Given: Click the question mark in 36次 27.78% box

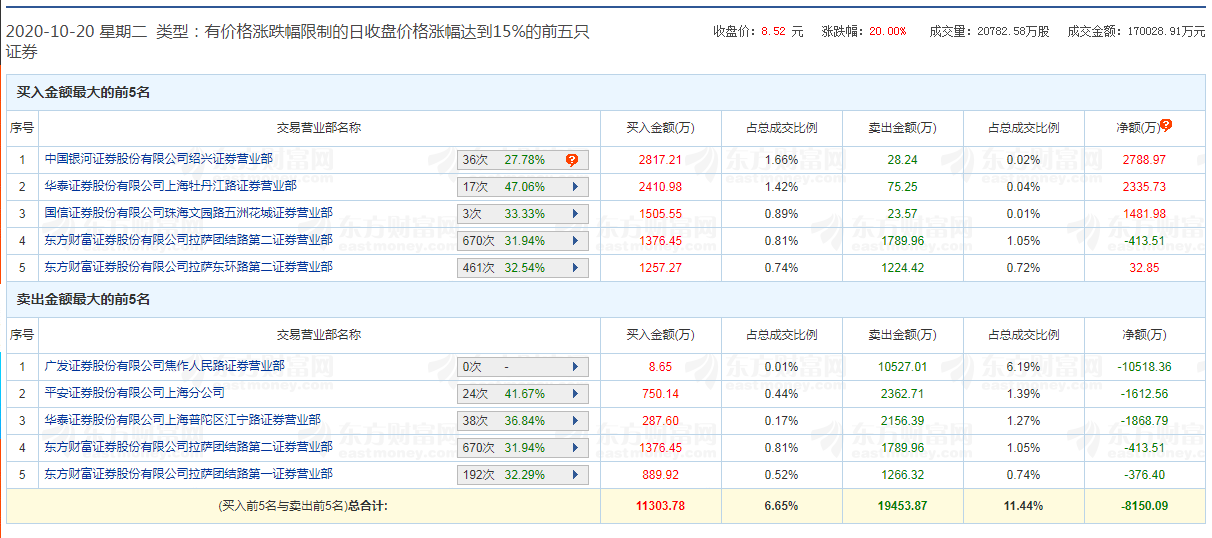Looking at the screenshot, I should click(x=572, y=160).
